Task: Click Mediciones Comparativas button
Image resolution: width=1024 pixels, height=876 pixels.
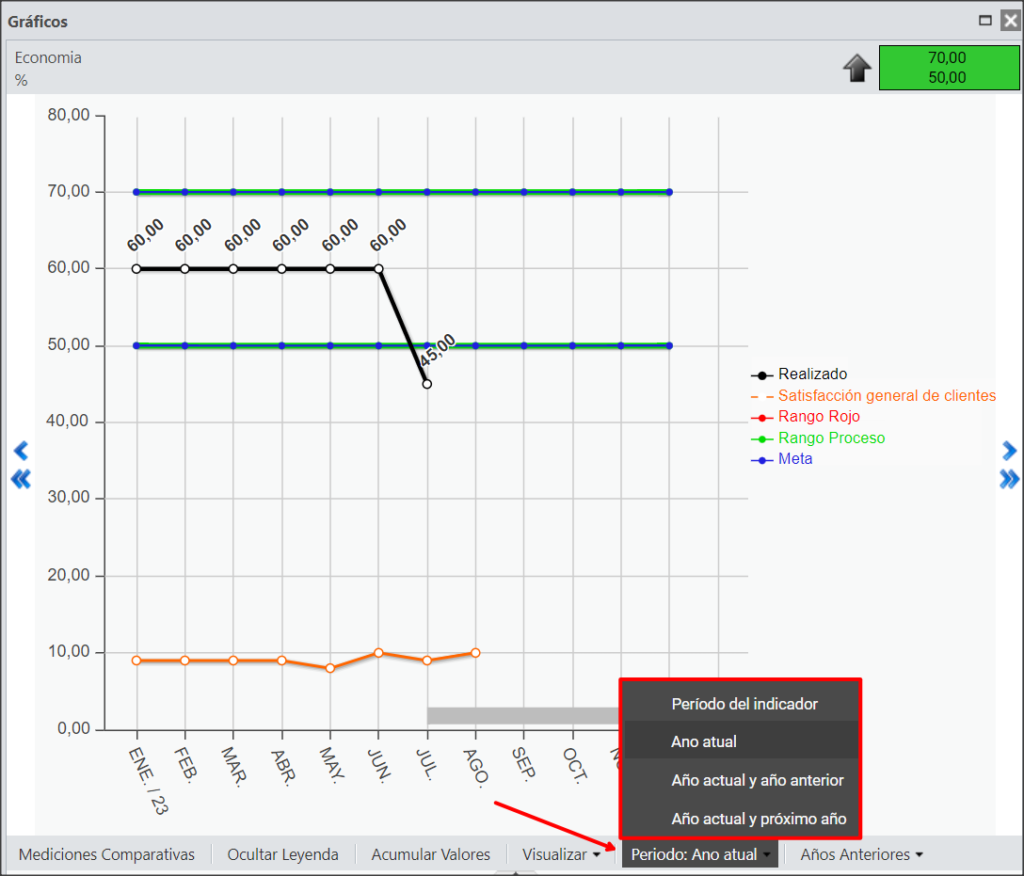Action: pyautogui.click(x=106, y=854)
